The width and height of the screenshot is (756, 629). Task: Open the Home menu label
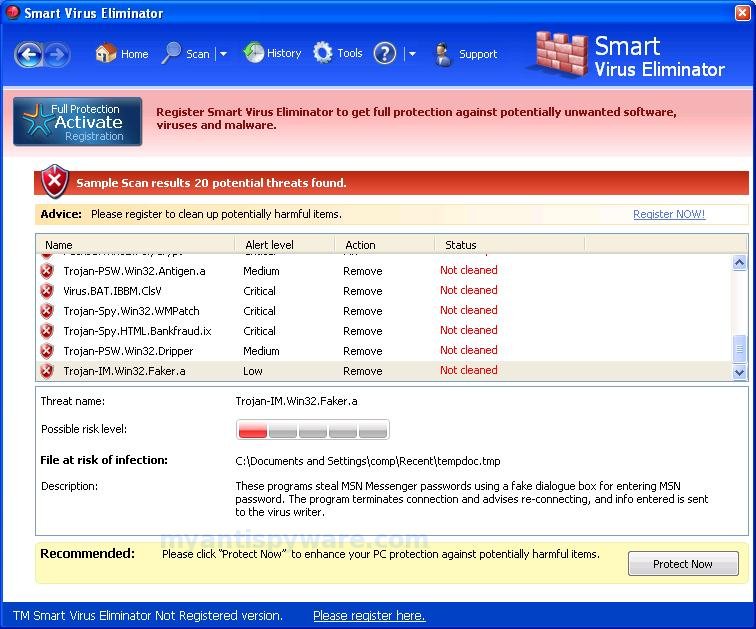[x=135, y=54]
